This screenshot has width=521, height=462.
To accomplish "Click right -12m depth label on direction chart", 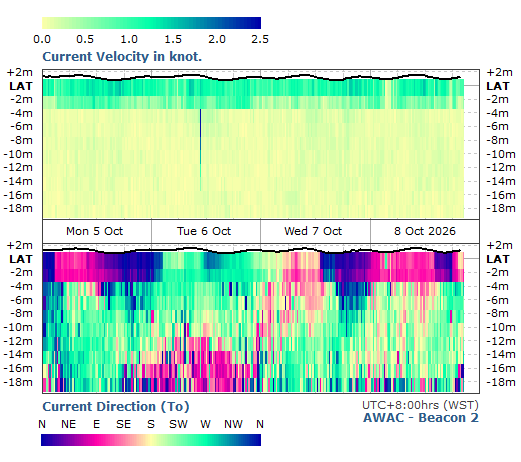I will 501,341.
